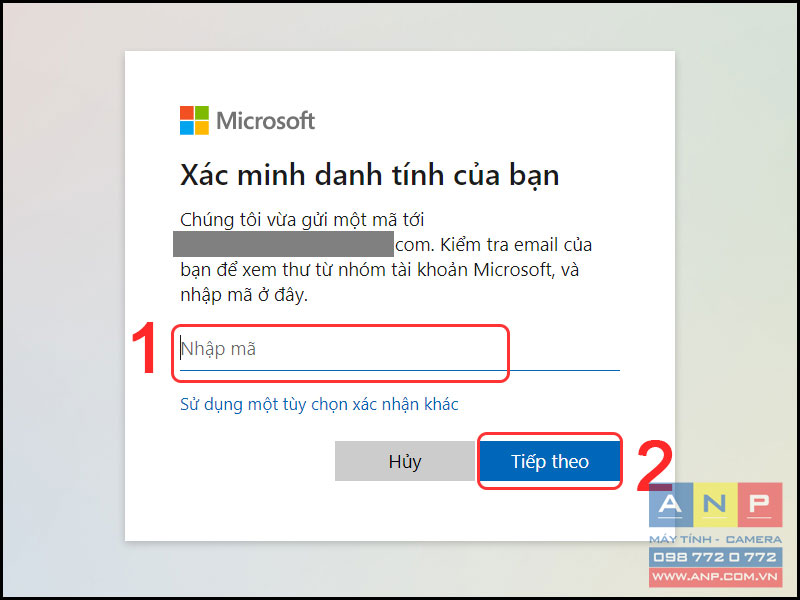The width and height of the screenshot is (800, 600).
Task: Click the "MÁY TÍNH - CAMERA" watermark text
Action: (x=715, y=539)
